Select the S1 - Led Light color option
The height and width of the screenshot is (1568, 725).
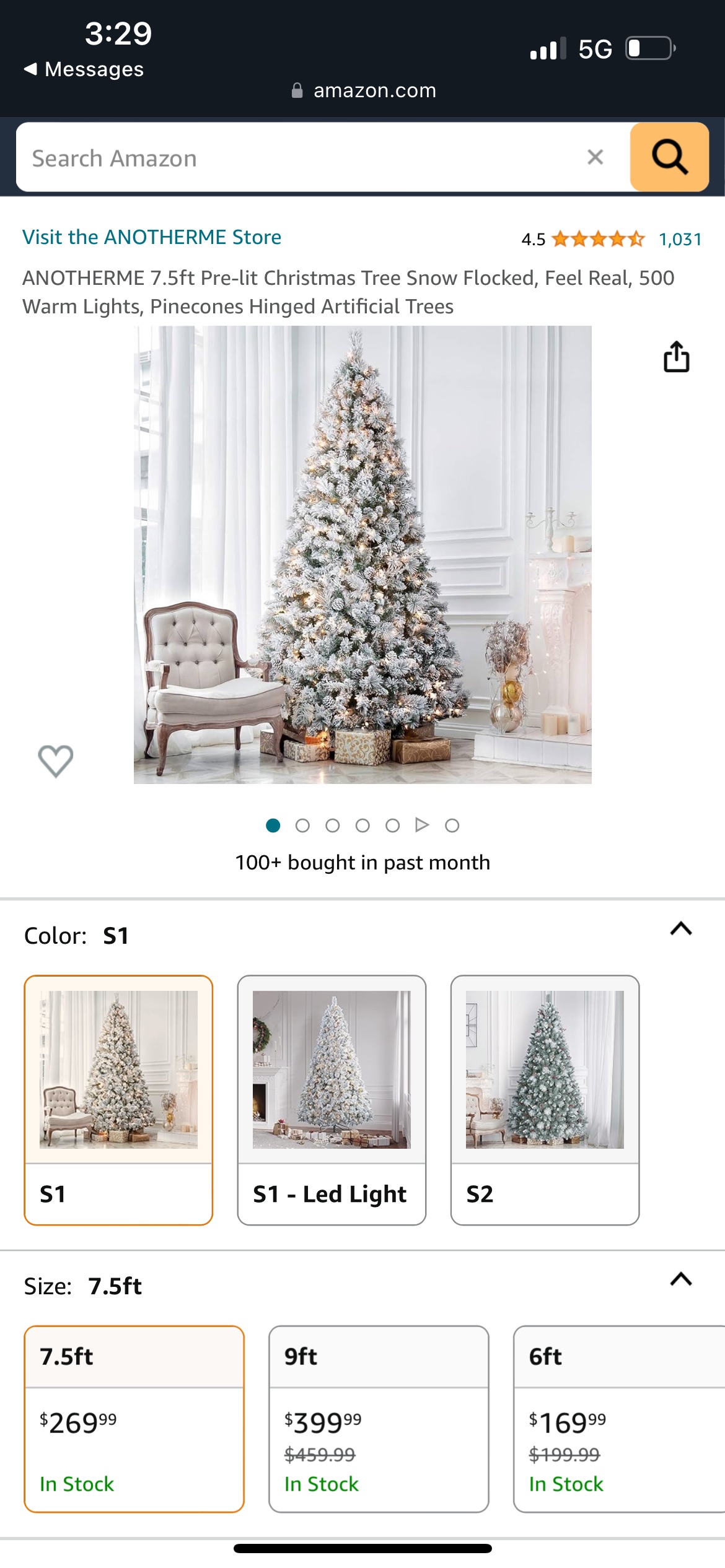pyautogui.click(x=332, y=1100)
